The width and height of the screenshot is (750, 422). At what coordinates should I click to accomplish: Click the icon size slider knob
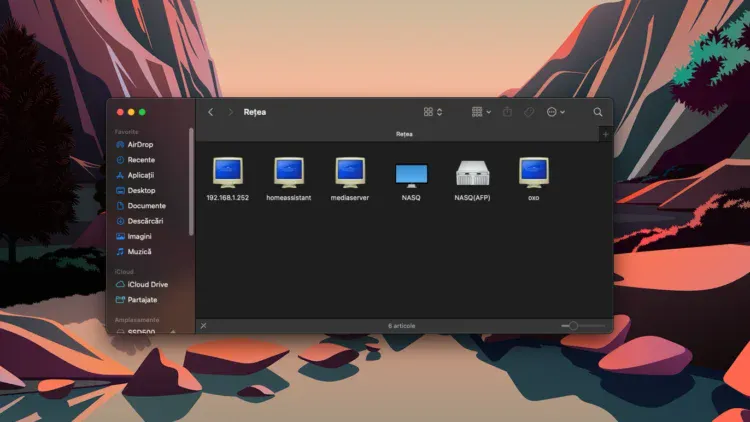[x=573, y=326]
